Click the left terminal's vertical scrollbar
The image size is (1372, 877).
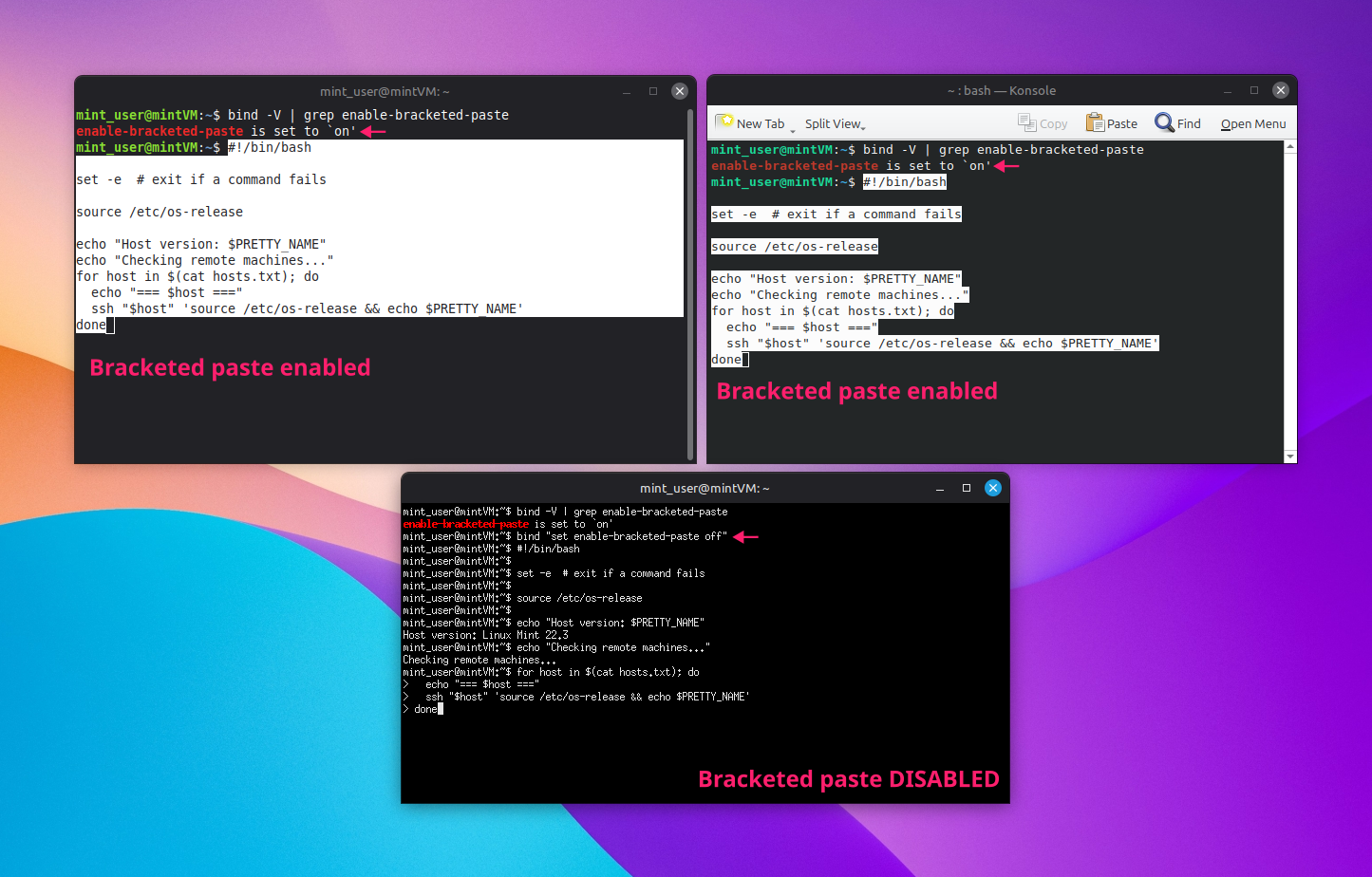[x=690, y=283]
